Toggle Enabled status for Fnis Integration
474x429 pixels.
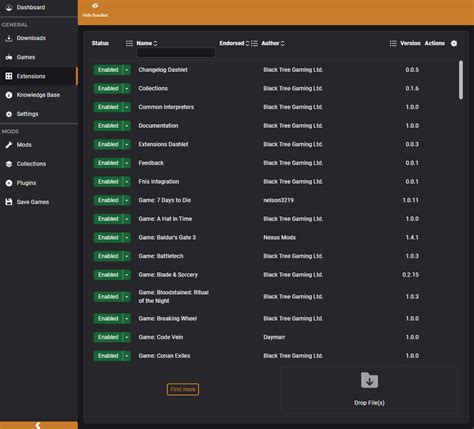(x=108, y=182)
